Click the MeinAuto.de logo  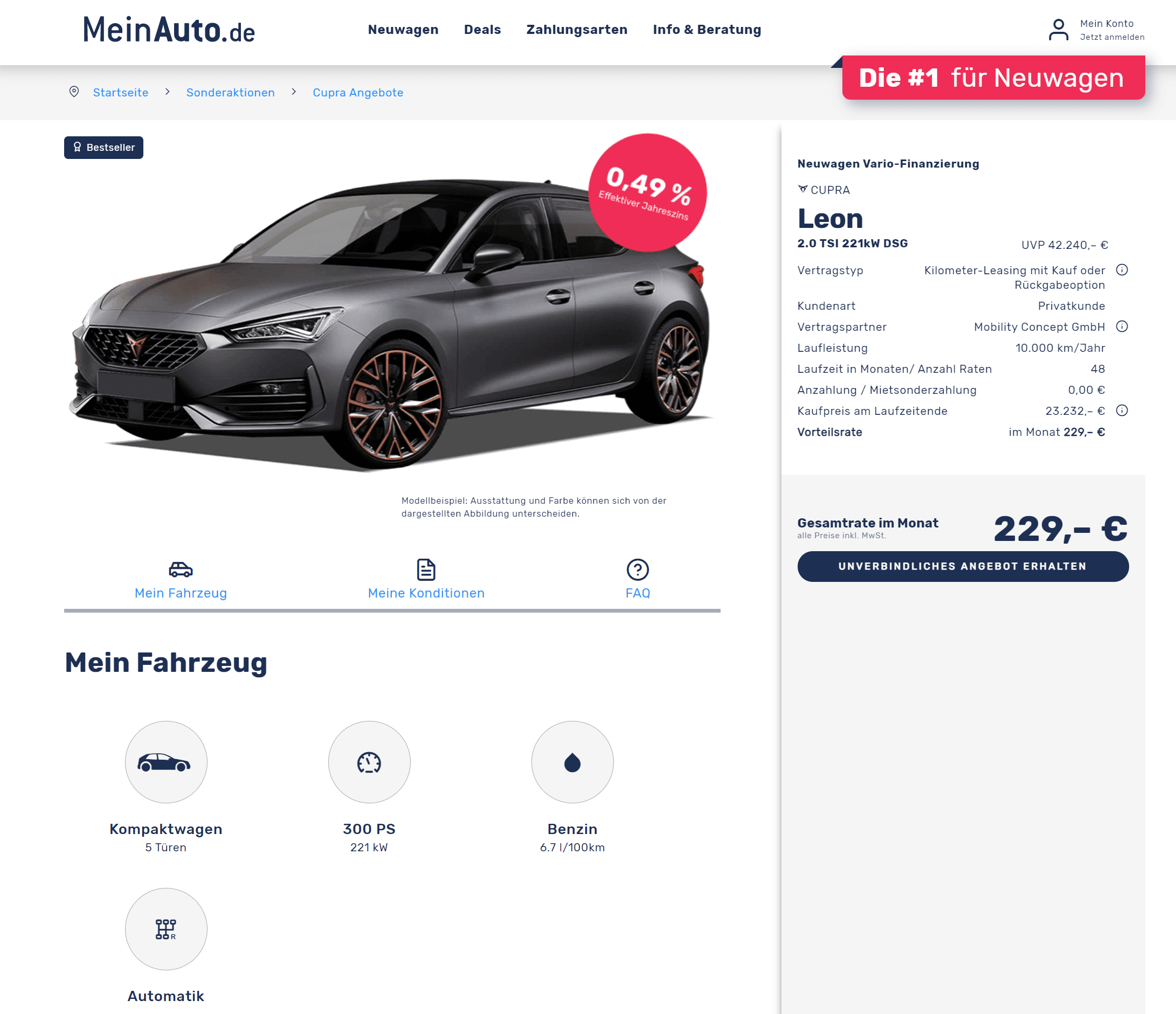(169, 30)
